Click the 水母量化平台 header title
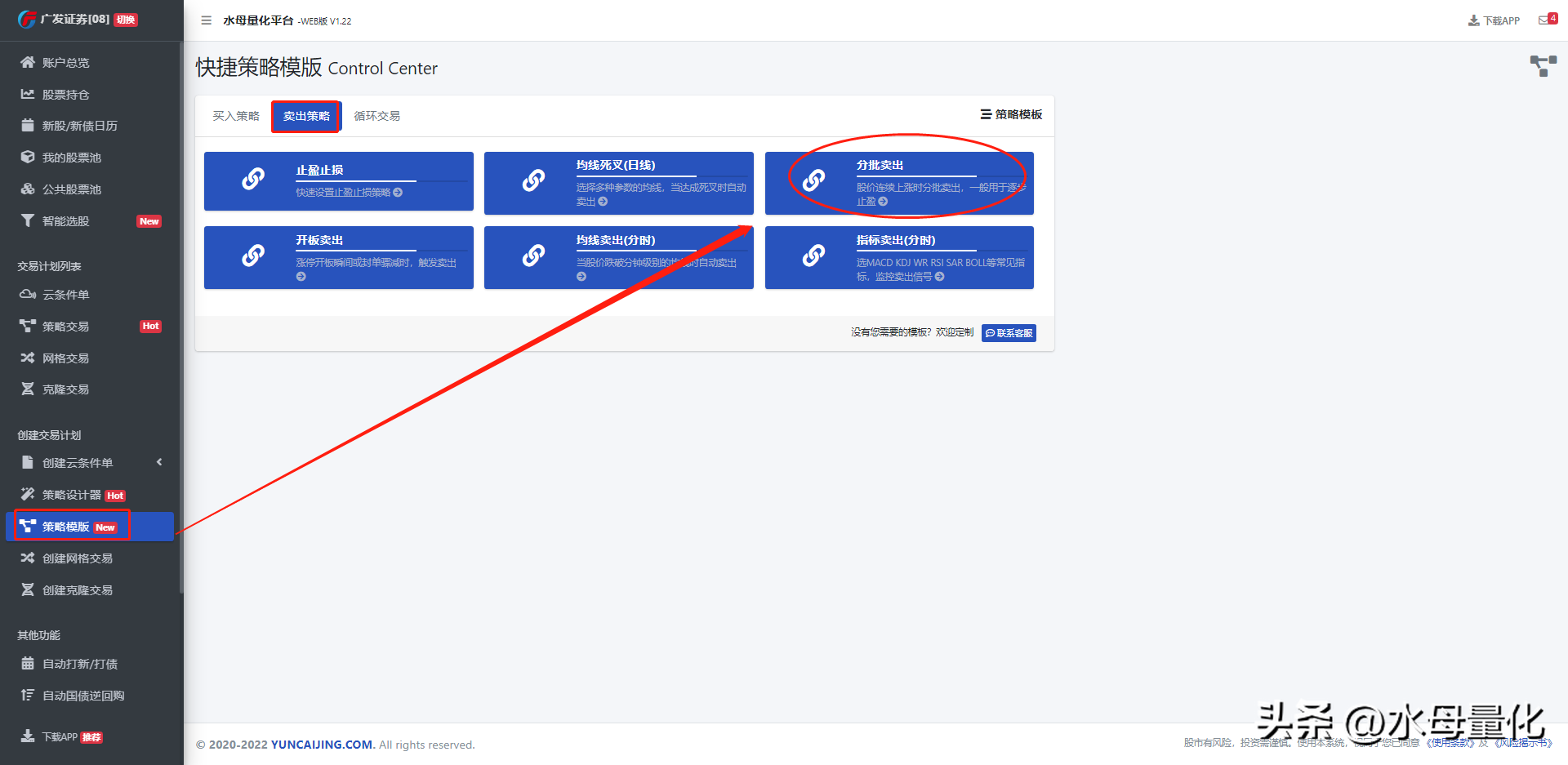The height and width of the screenshot is (765, 1568). [x=258, y=20]
